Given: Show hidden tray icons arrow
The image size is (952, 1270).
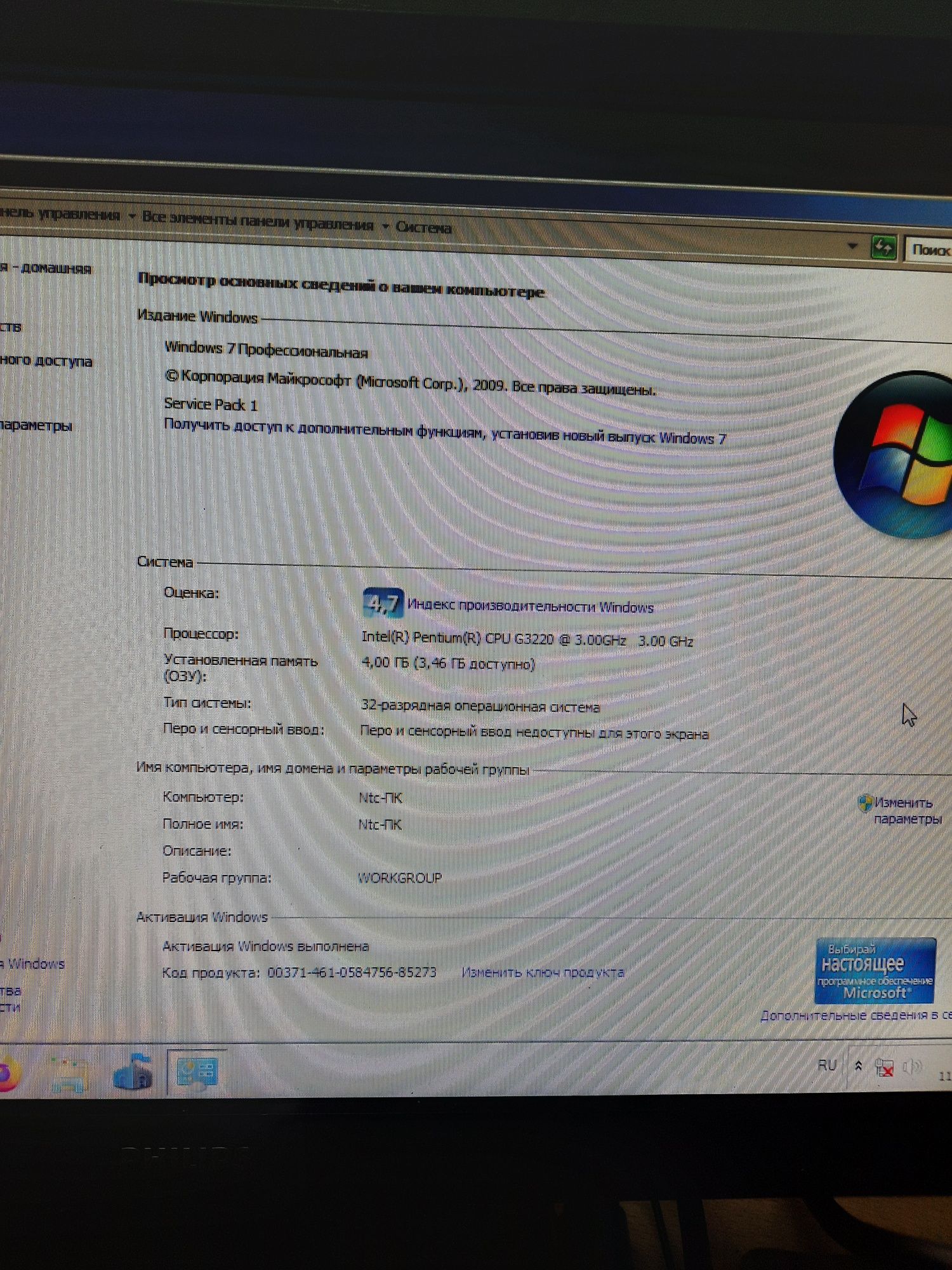Looking at the screenshot, I should [859, 1066].
